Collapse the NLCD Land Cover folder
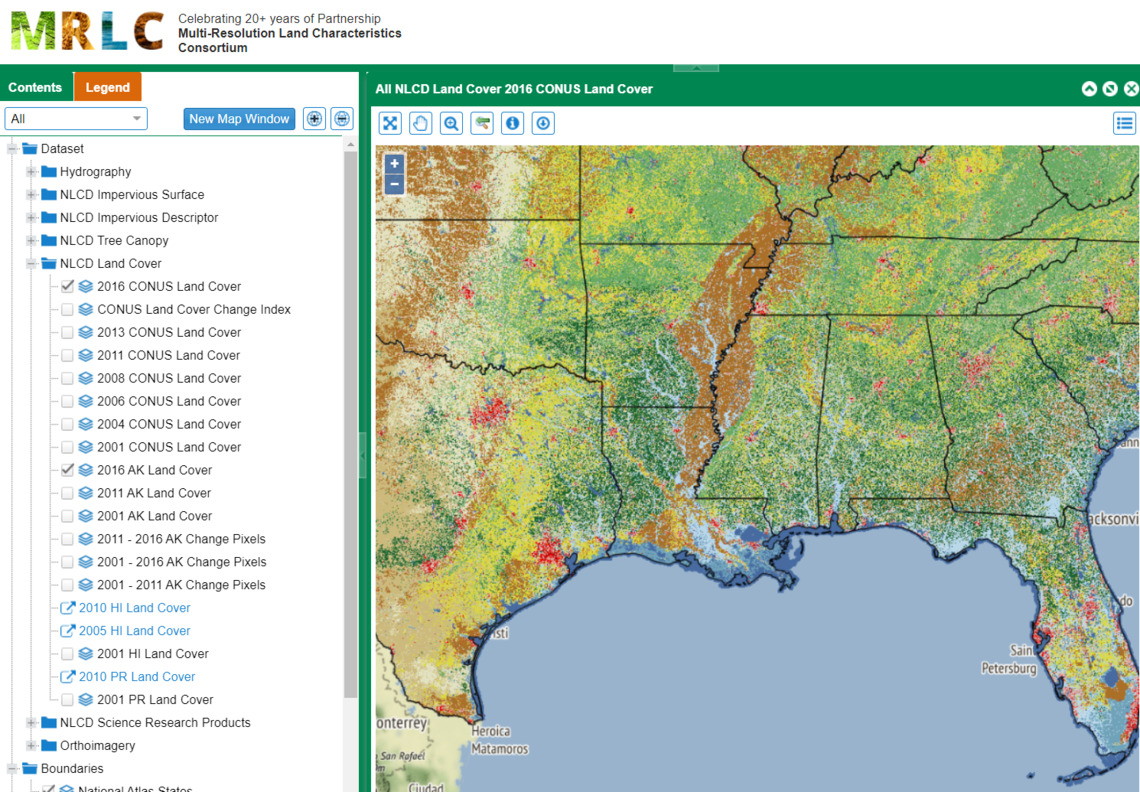The image size is (1140, 792). (29, 263)
